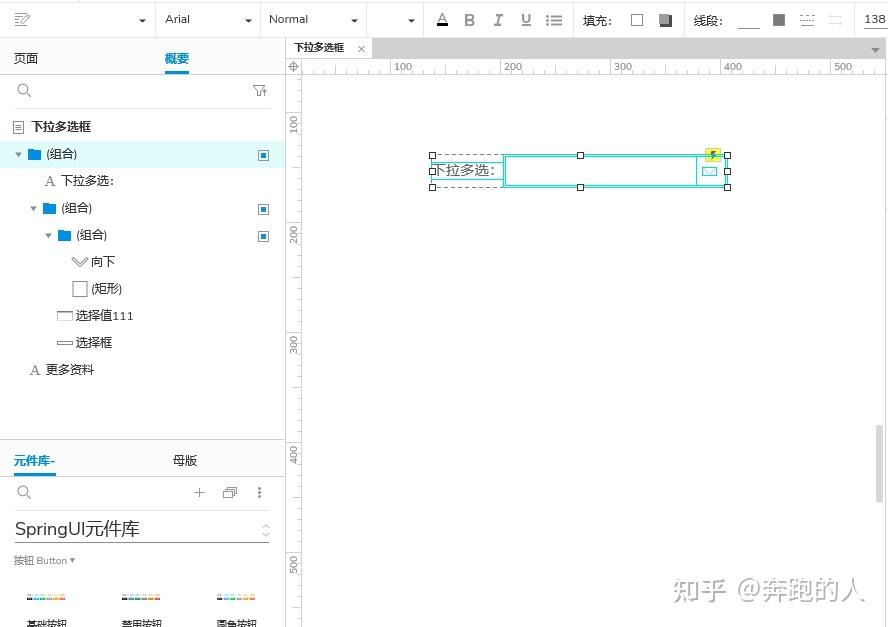Click the outline search magnifier icon
888x627 pixels.
click(x=24, y=90)
